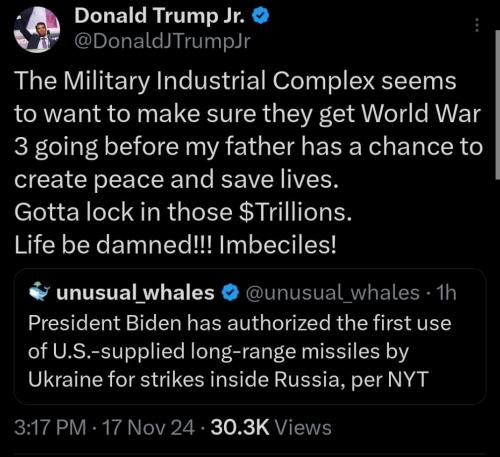Open the three-dot more options menu
The image size is (500, 457).
pos(477,25)
